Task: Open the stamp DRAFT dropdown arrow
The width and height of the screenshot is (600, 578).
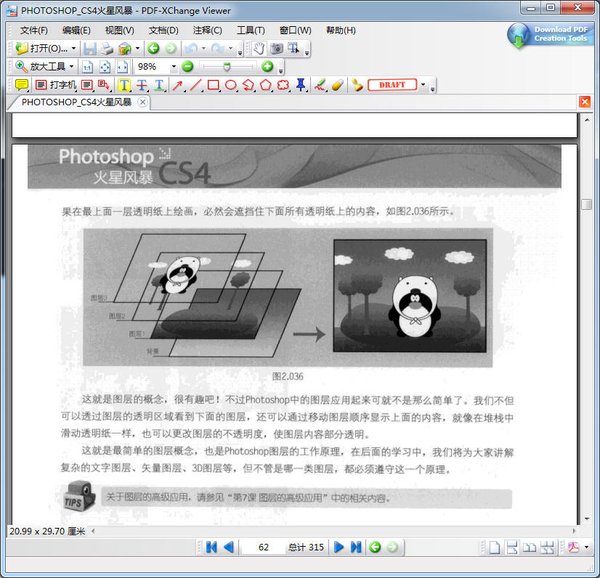Action: (423, 85)
